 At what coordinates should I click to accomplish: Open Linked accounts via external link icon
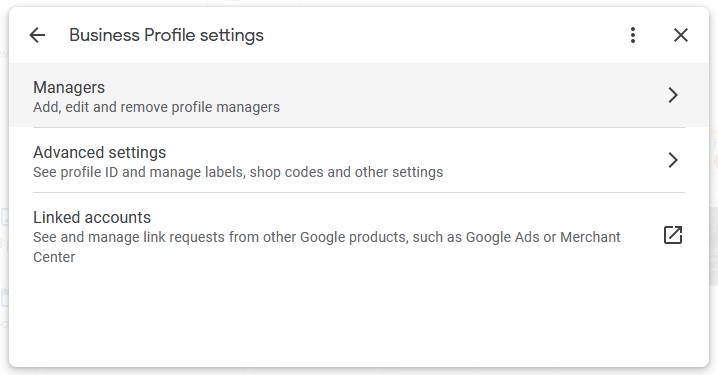(x=673, y=235)
